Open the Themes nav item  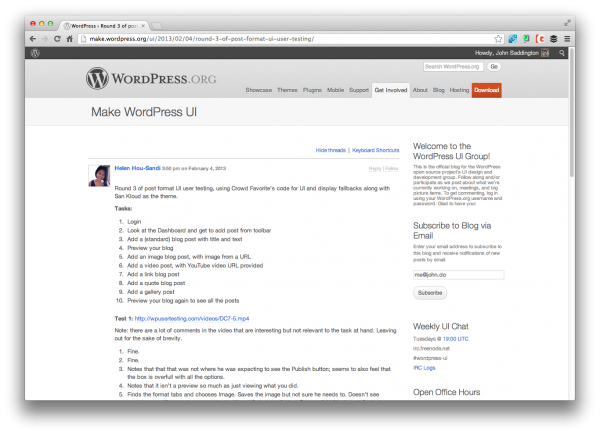coord(287,90)
